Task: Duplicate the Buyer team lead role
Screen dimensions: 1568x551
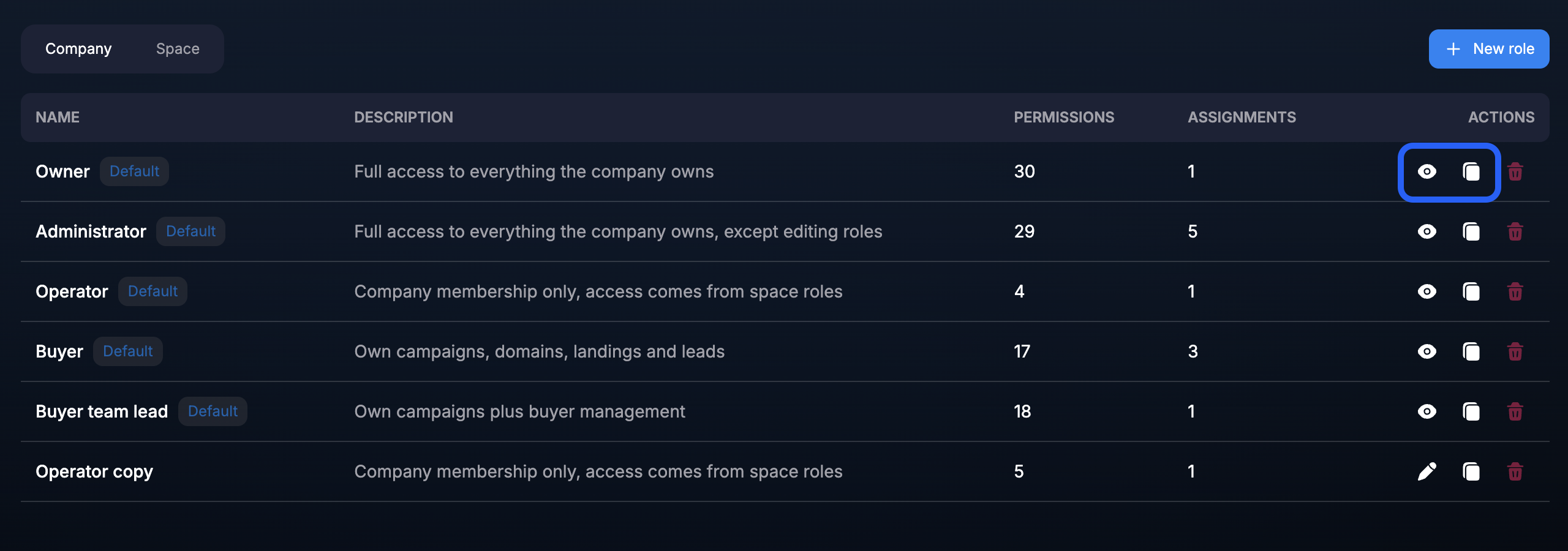Action: pyautogui.click(x=1471, y=411)
